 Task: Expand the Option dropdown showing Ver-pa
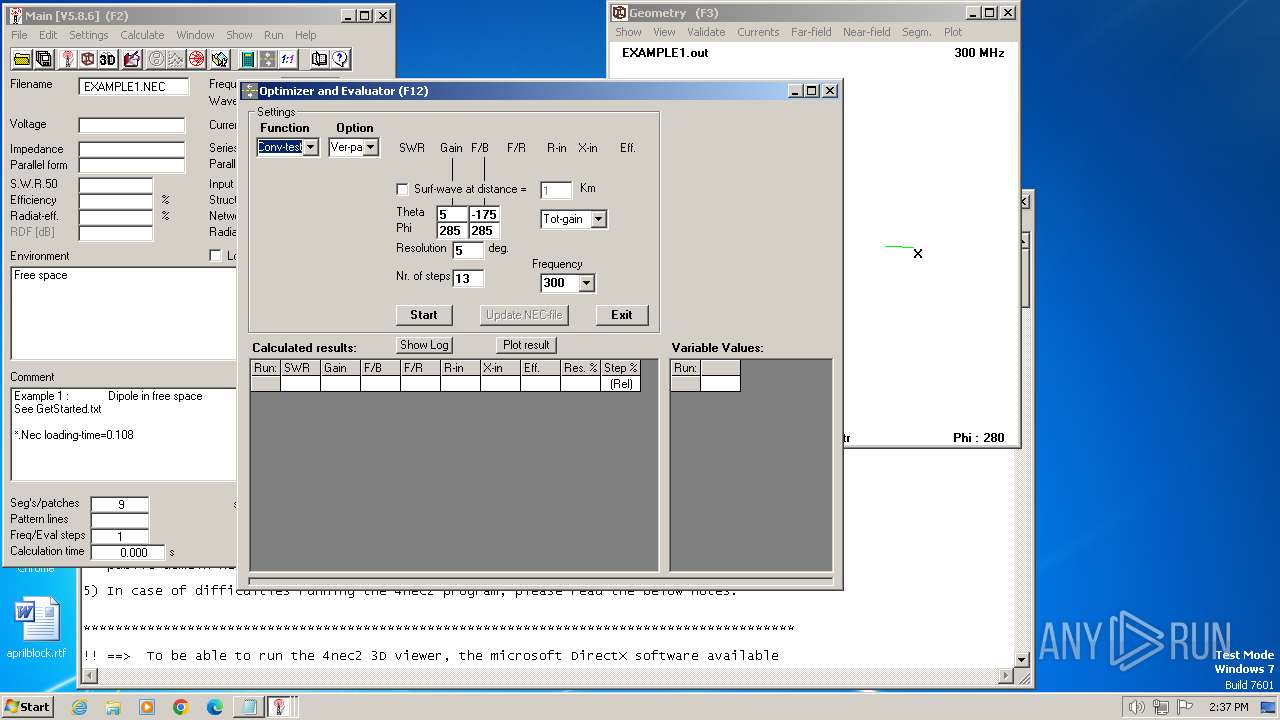(x=370, y=147)
